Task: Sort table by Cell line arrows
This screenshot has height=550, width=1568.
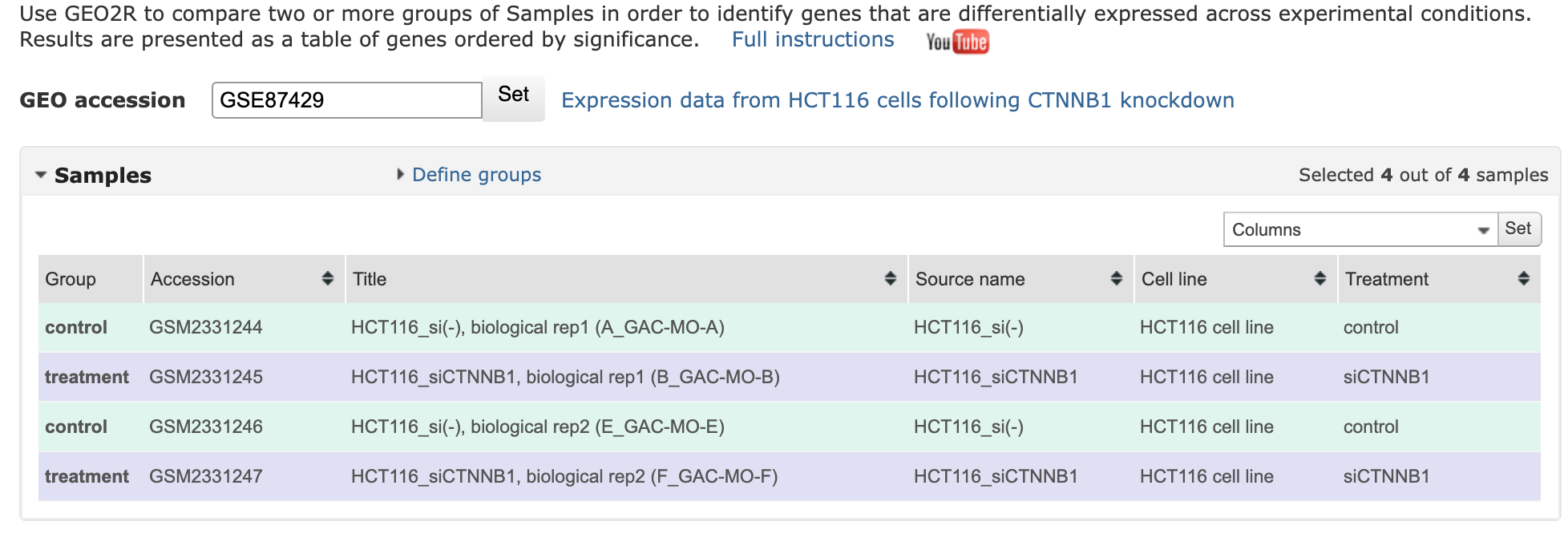Action: click(x=1319, y=278)
